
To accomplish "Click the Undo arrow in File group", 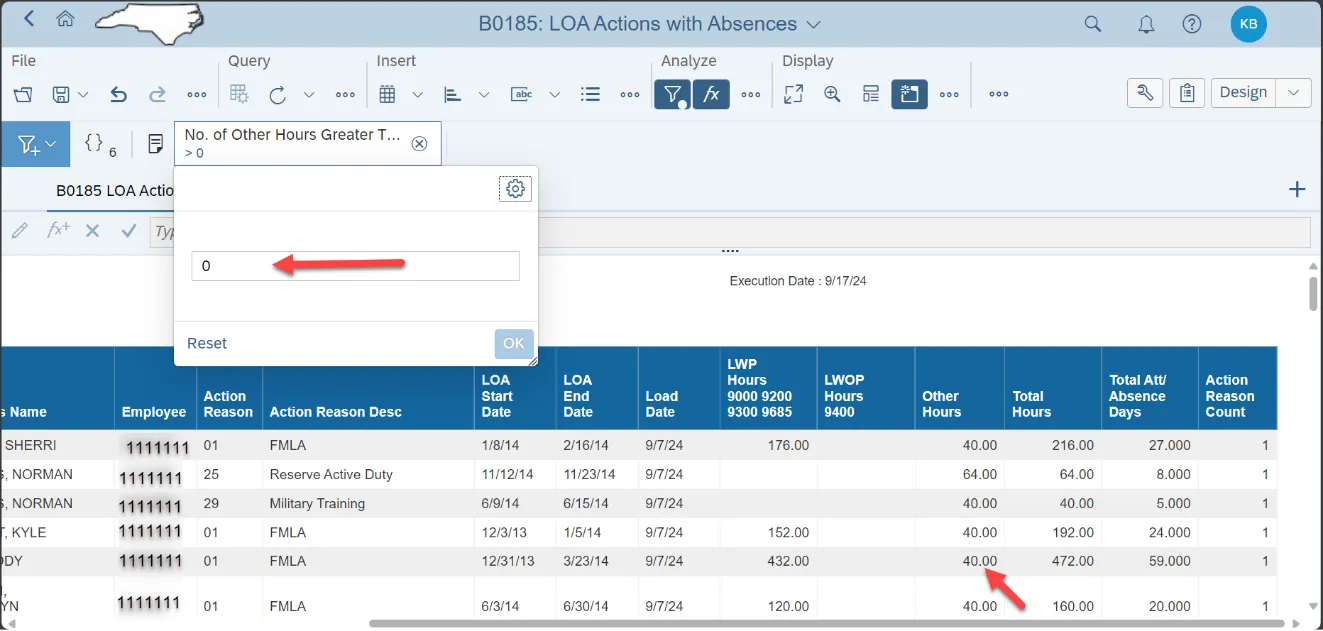I will (x=118, y=94).
